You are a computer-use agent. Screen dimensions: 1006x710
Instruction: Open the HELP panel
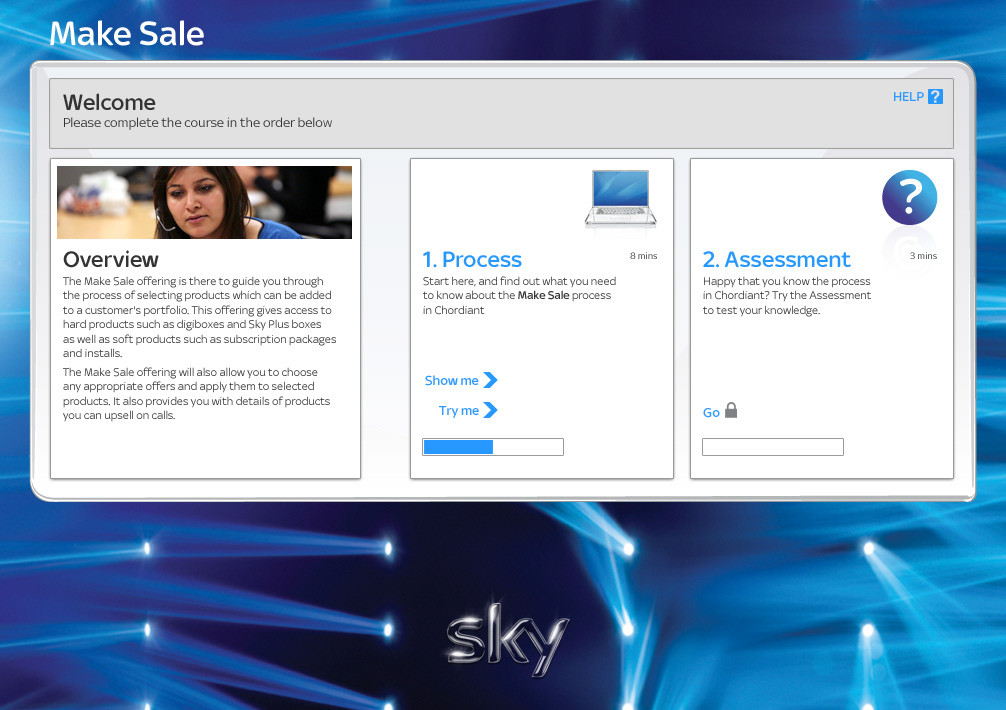(909, 96)
